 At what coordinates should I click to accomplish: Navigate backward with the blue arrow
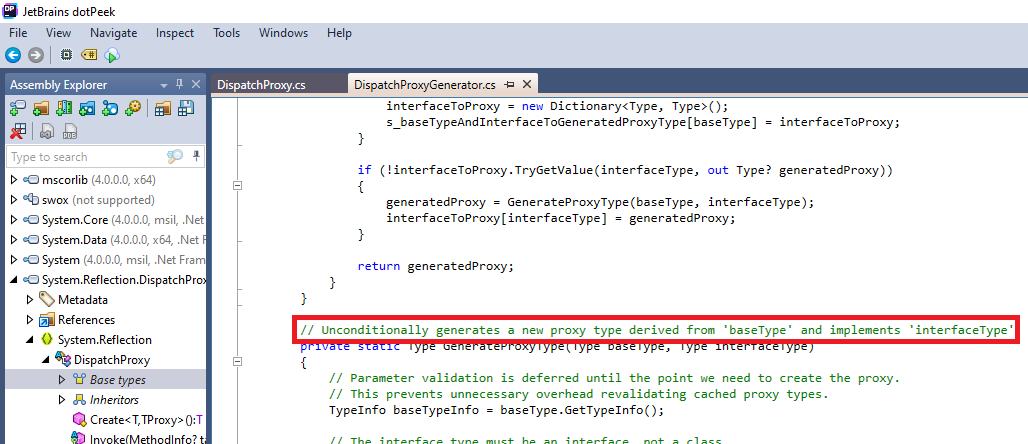click(14, 55)
